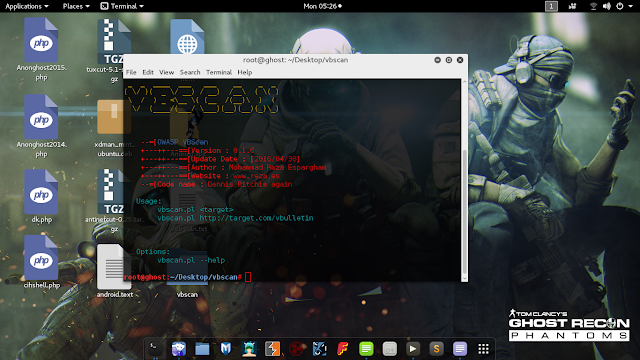Close the terminal window
The width and height of the screenshot is (640, 360).
(460, 60)
